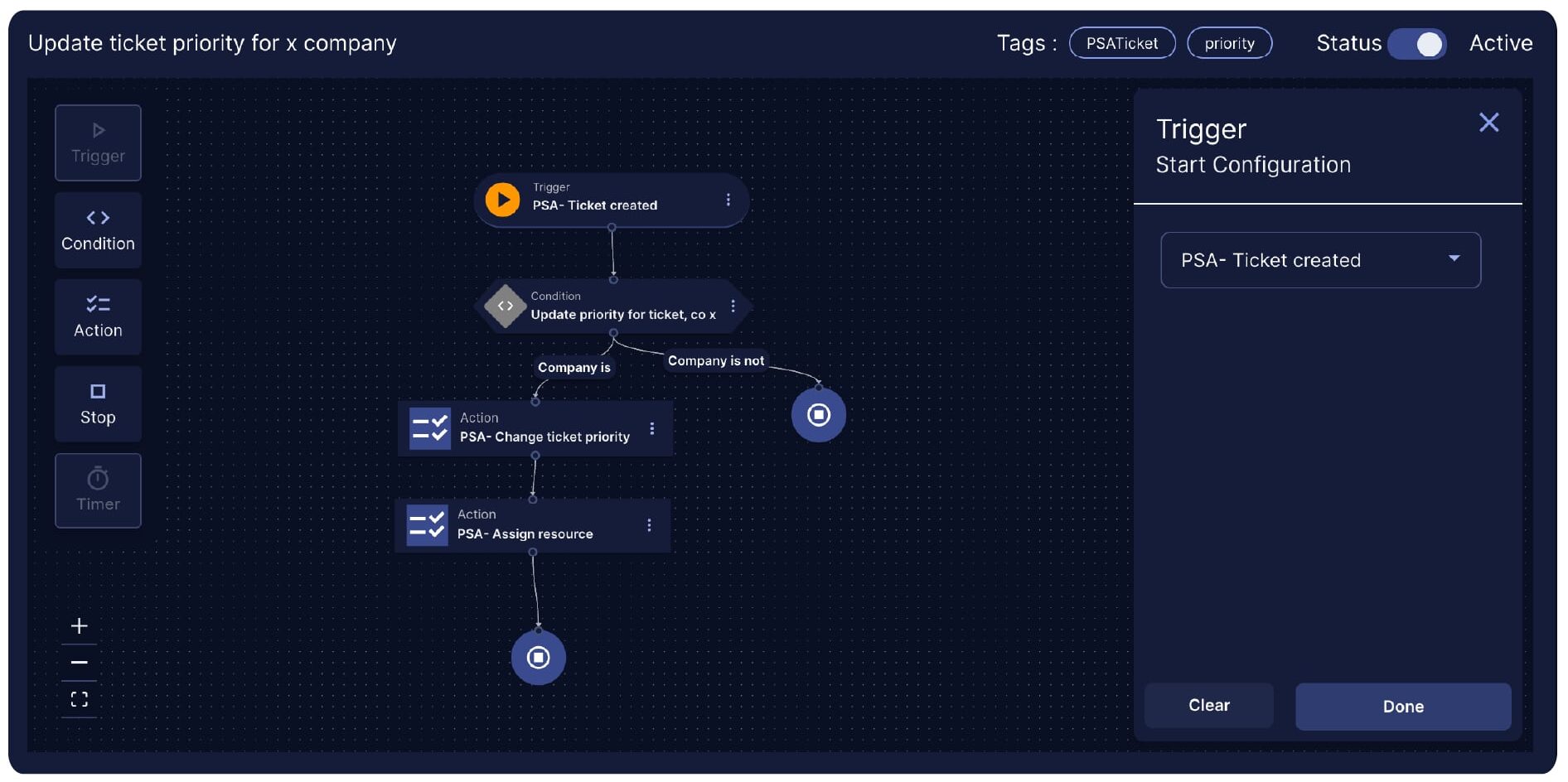Screen dimensions: 1568x782
Task: Click the Clear button
Action: click(1209, 705)
